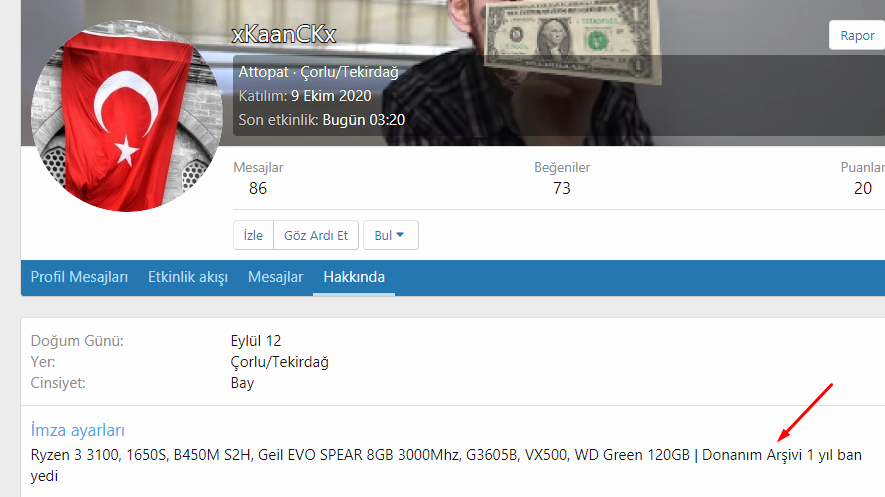Click the birthday value Eylül 12
The width and height of the screenshot is (885, 497).
[256, 341]
